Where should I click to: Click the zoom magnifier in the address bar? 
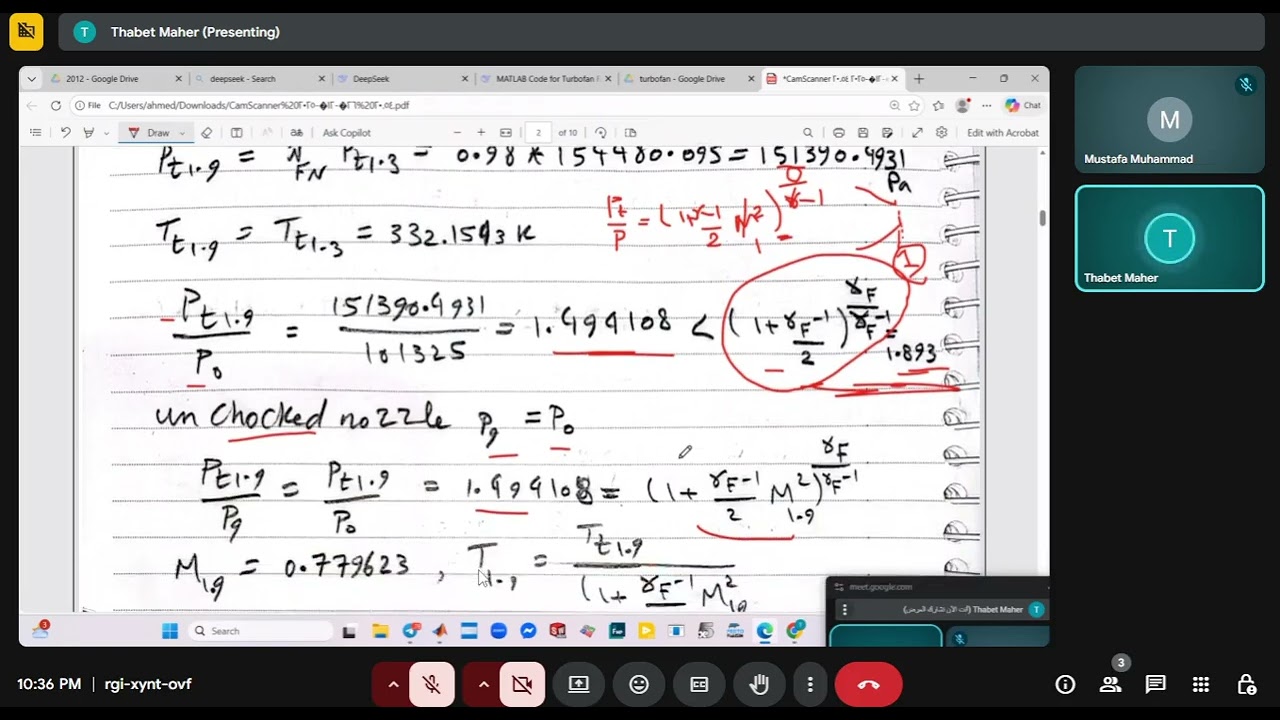tap(895, 105)
